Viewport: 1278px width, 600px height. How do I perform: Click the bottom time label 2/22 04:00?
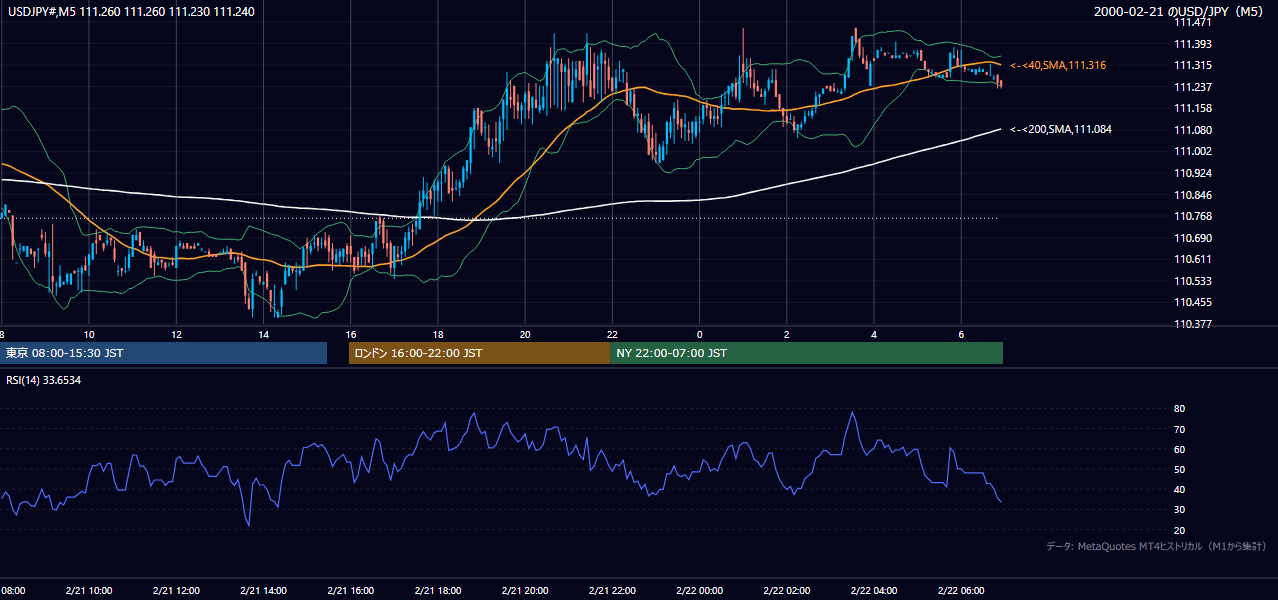coord(873,590)
